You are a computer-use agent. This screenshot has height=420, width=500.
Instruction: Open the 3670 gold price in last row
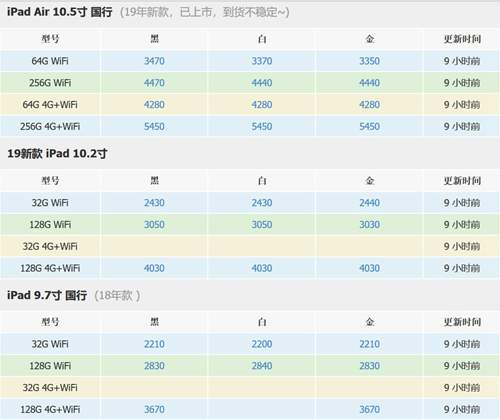click(x=369, y=409)
